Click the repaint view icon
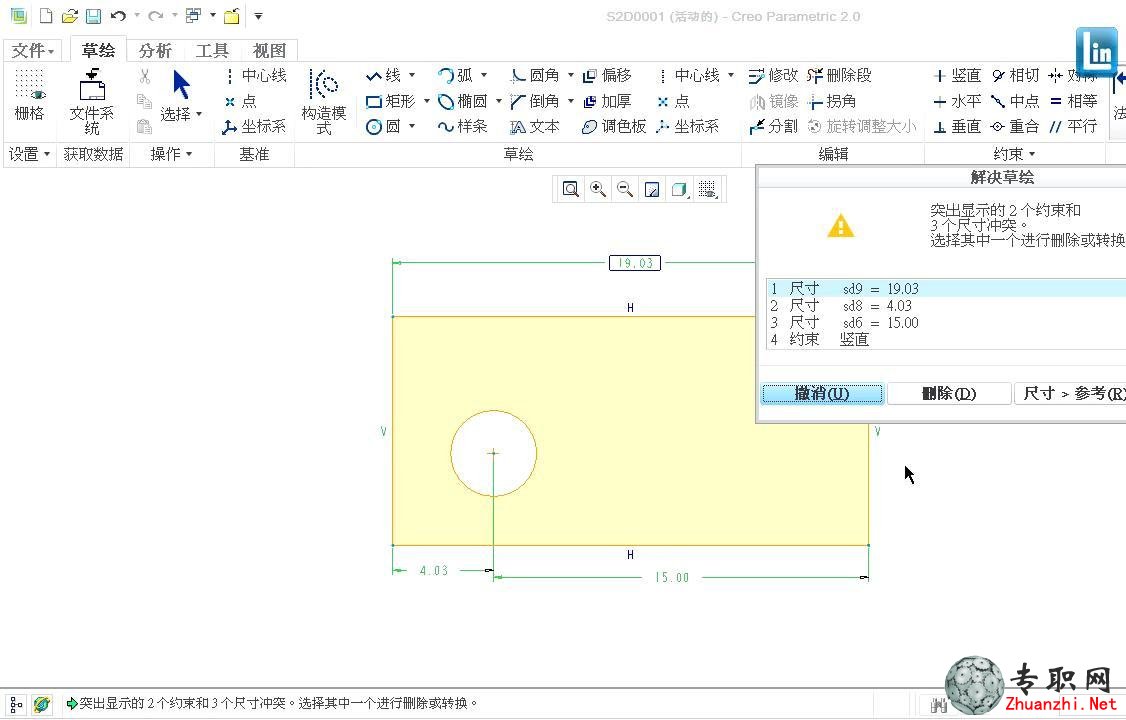Viewport: 1126px width, 720px height. pyautogui.click(x=652, y=190)
